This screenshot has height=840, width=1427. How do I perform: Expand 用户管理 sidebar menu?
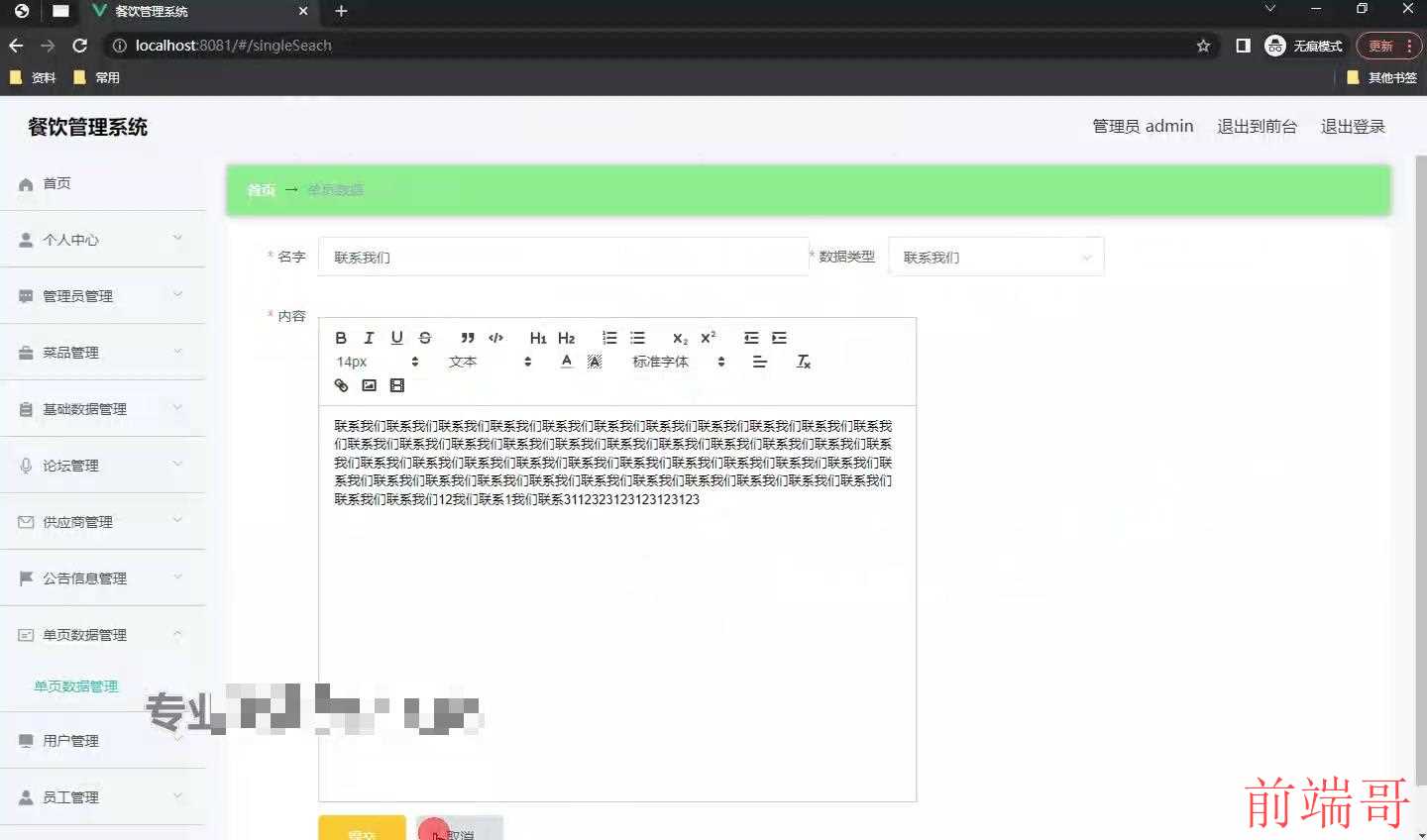103,741
